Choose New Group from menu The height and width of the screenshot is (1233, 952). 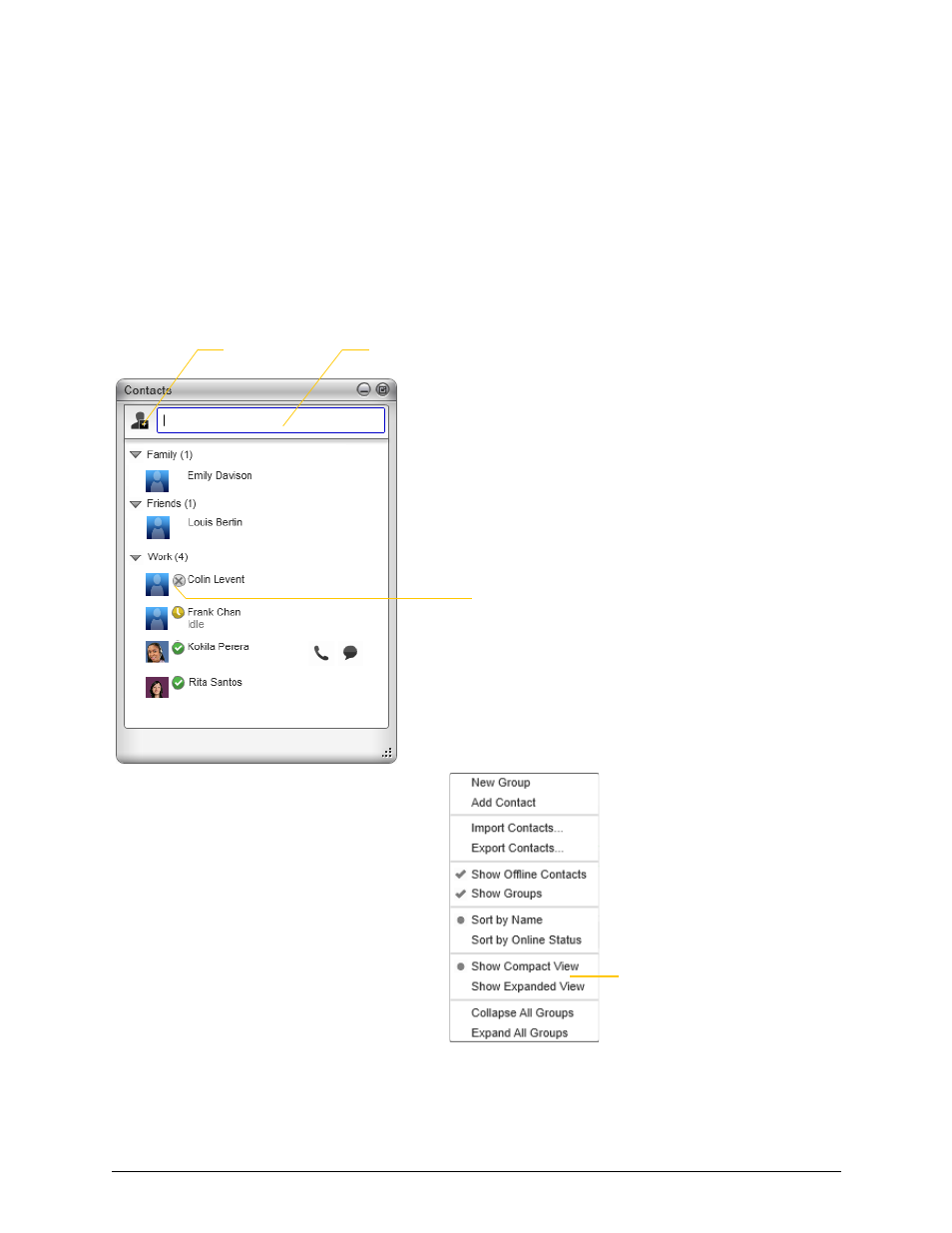click(x=500, y=783)
